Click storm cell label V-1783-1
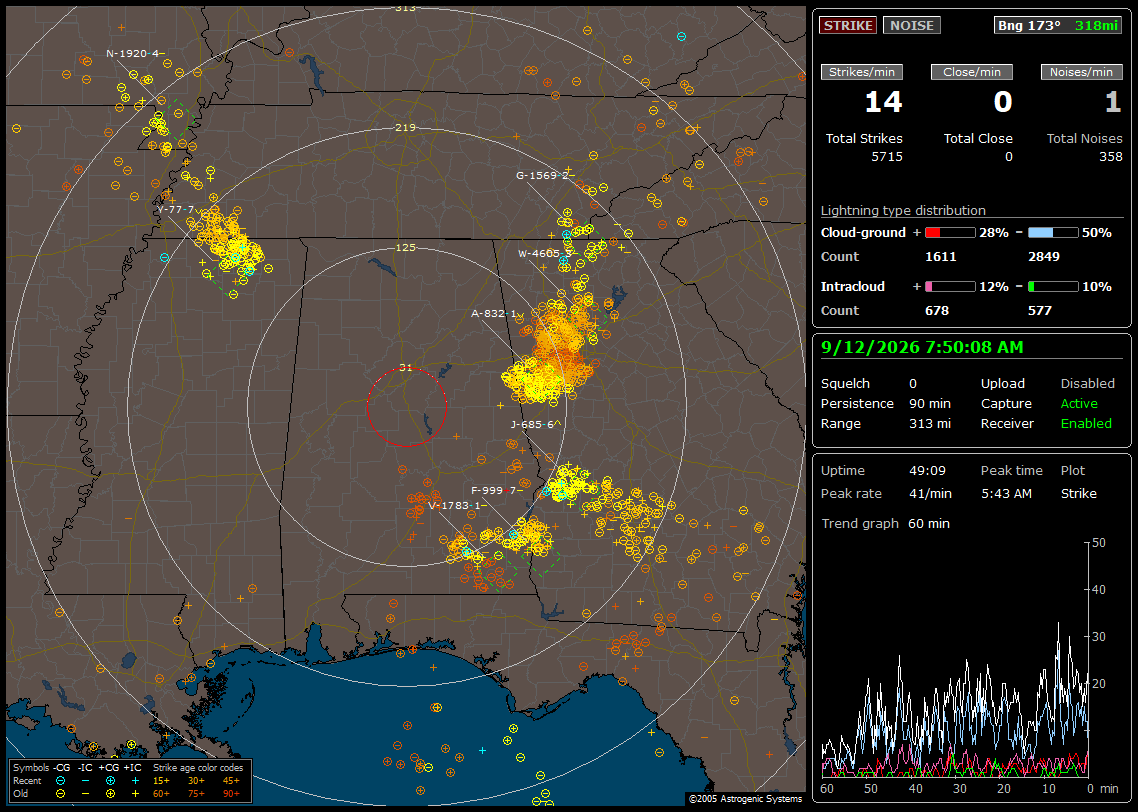Screen dimensions: 1138x812 (454, 506)
